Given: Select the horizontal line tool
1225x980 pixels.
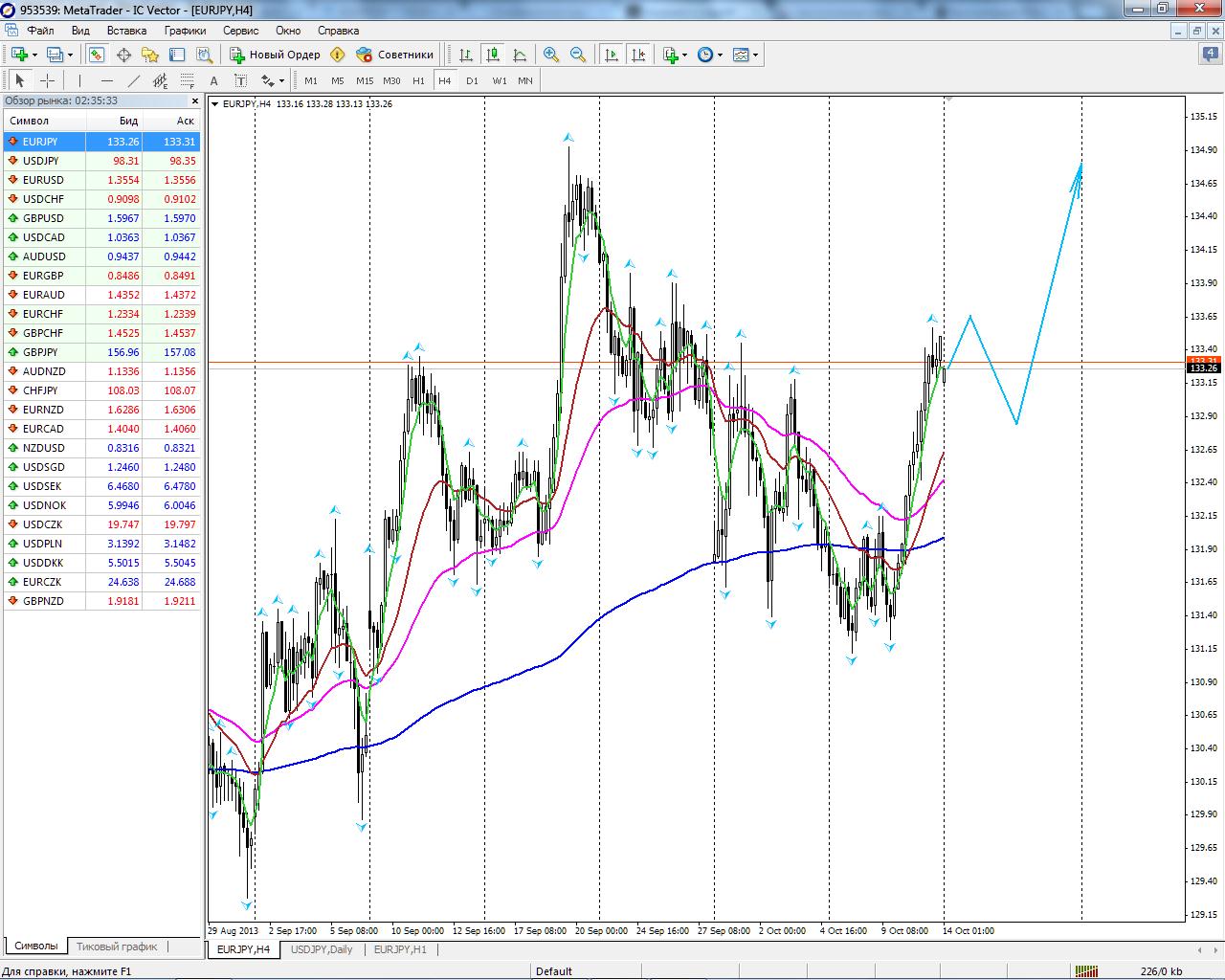Looking at the screenshot, I should tap(107, 81).
